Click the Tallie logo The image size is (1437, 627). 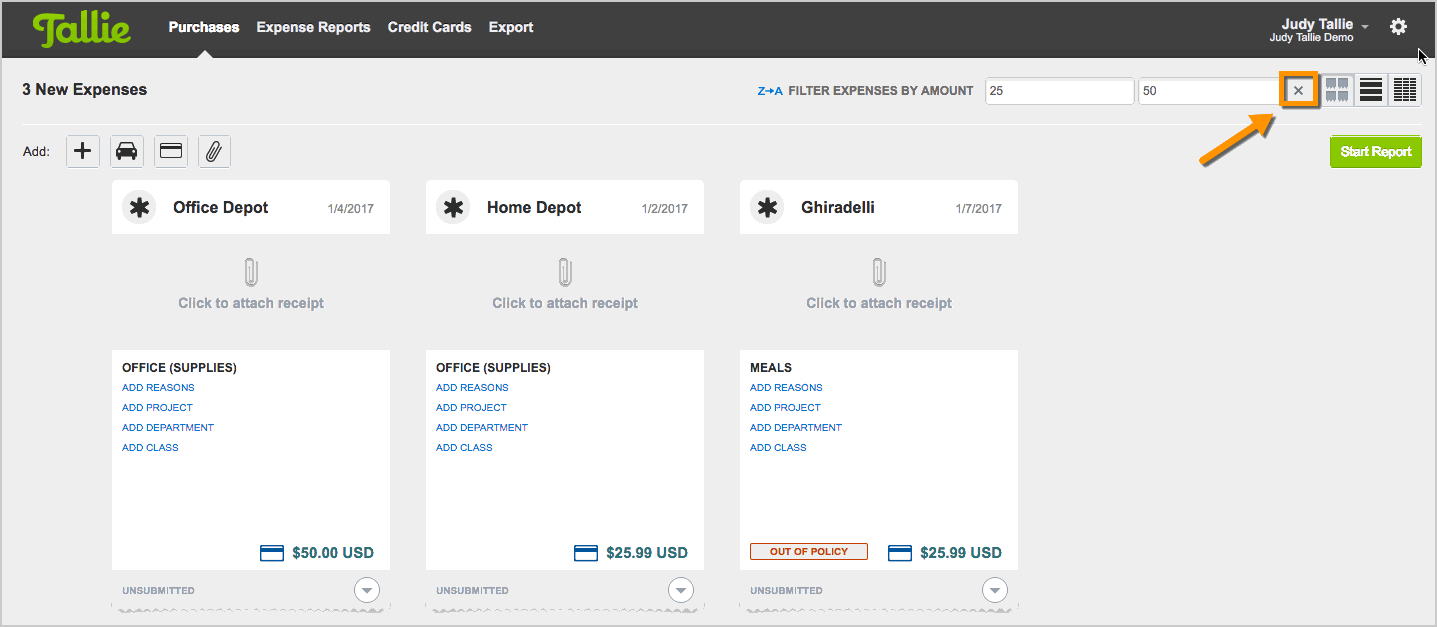point(82,29)
